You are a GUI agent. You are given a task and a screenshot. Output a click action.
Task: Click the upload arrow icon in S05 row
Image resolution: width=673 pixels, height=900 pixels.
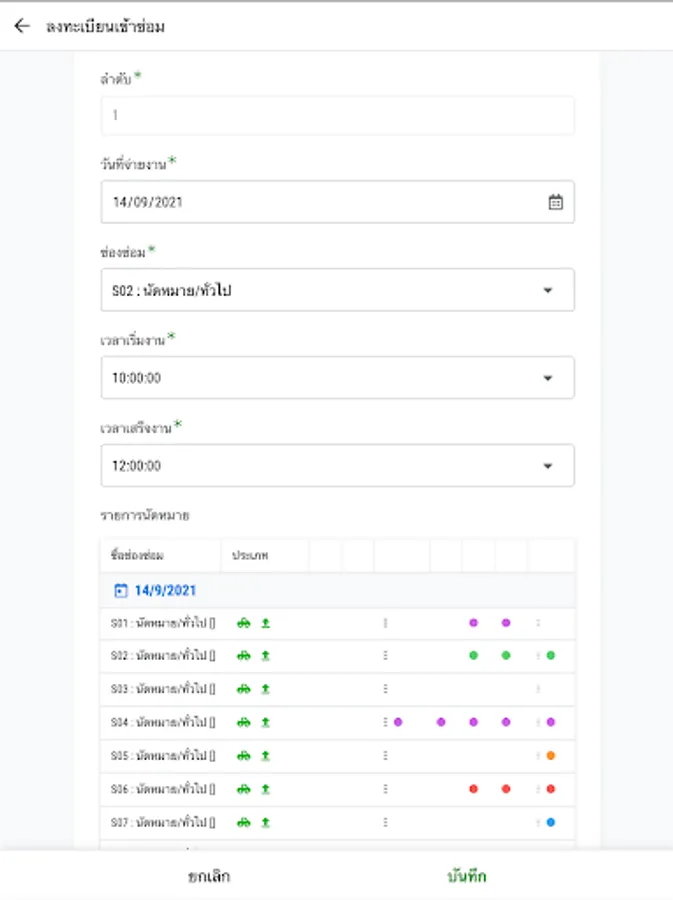266,756
